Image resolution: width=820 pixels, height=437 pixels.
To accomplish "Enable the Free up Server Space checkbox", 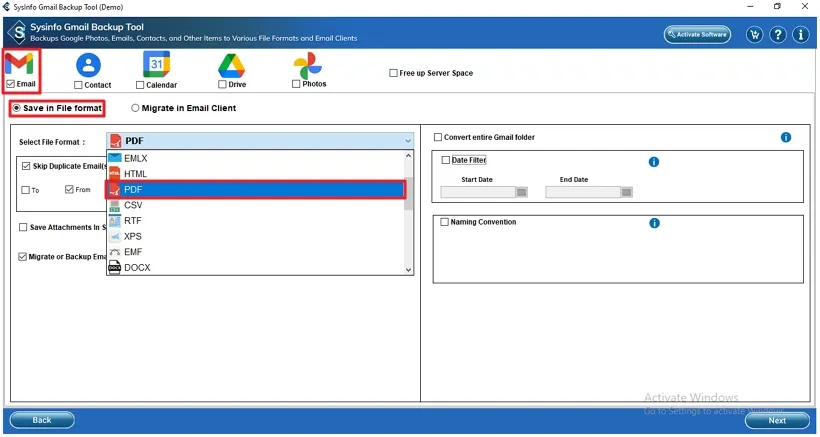I will point(393,73).
